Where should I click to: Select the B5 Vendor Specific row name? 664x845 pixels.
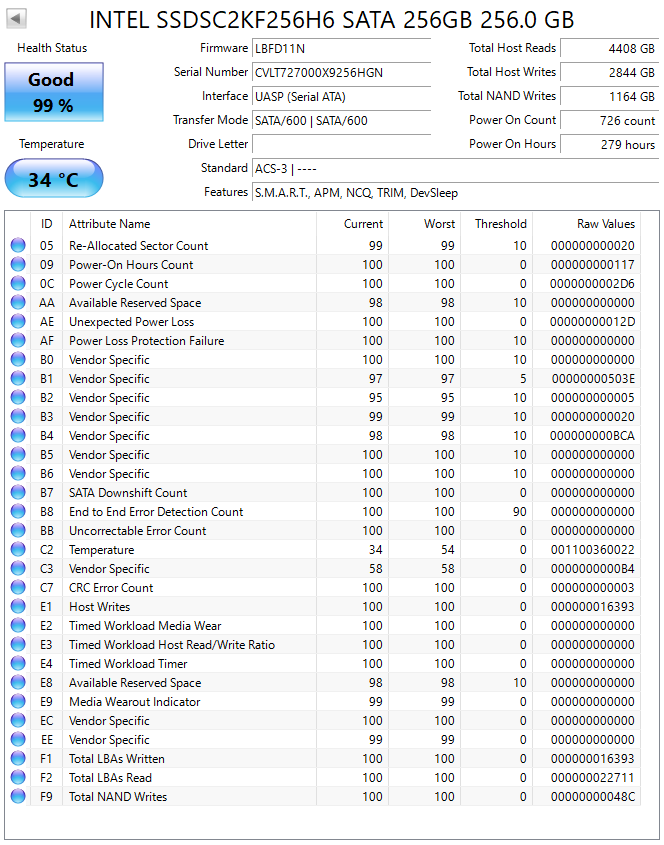tap(109, 455)
